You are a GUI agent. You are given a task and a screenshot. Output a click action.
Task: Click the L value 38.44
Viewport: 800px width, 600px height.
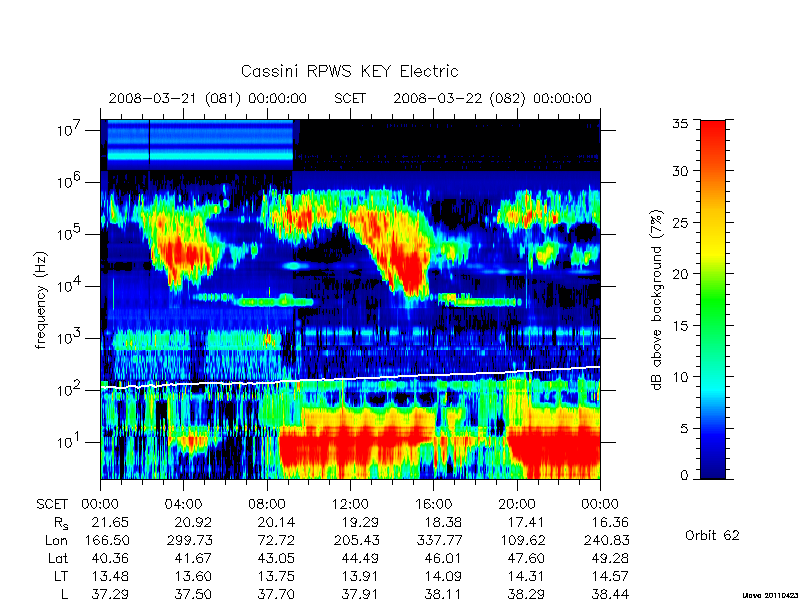click(x=610, y=594)
